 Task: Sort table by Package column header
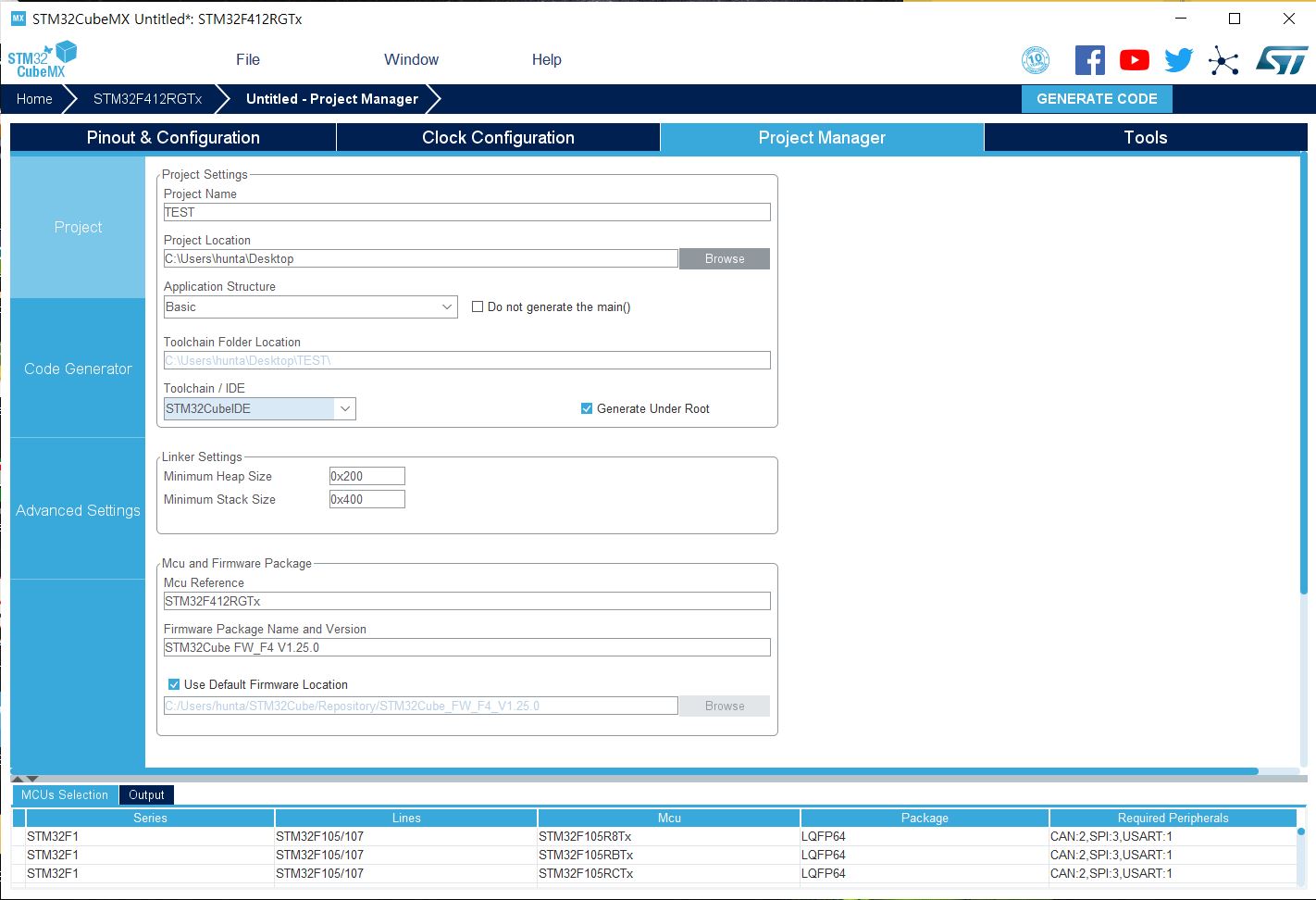pos(925,818)
